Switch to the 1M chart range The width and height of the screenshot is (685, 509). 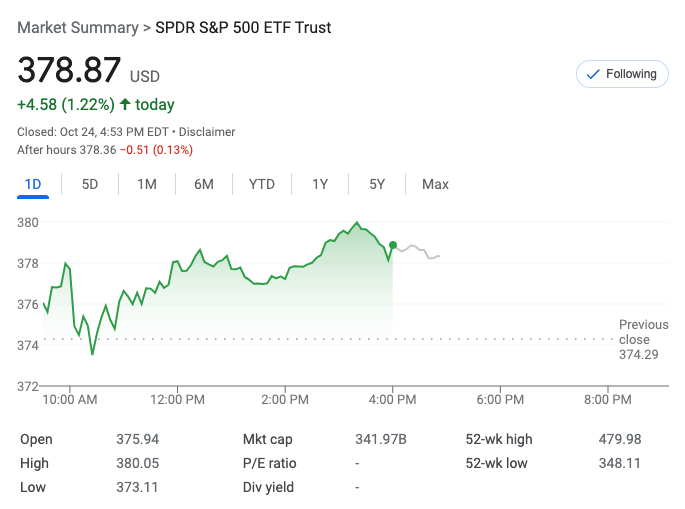pos(147,184)
